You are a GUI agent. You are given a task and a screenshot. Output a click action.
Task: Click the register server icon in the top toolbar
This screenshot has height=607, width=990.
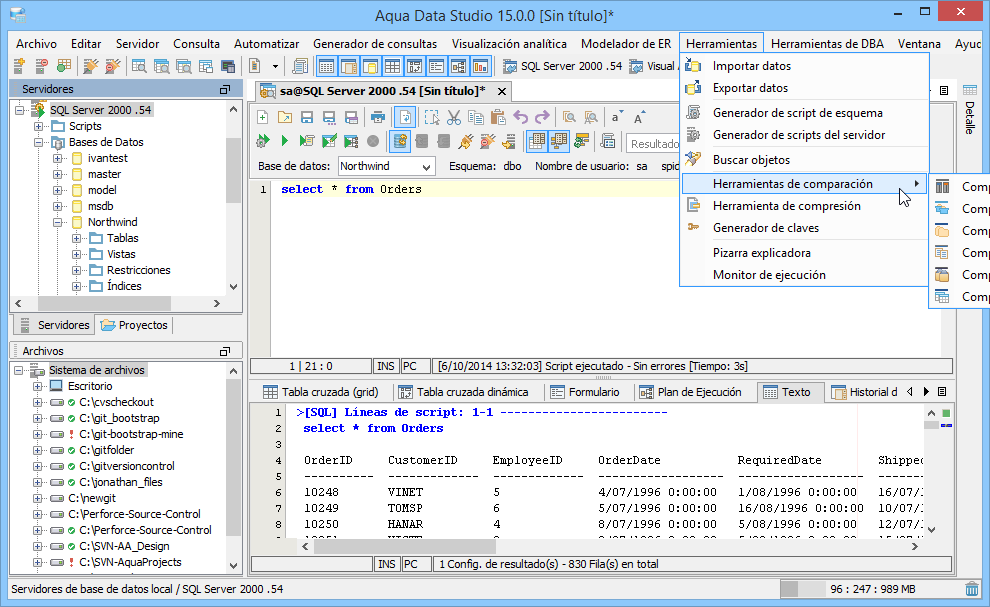point(19,66)
